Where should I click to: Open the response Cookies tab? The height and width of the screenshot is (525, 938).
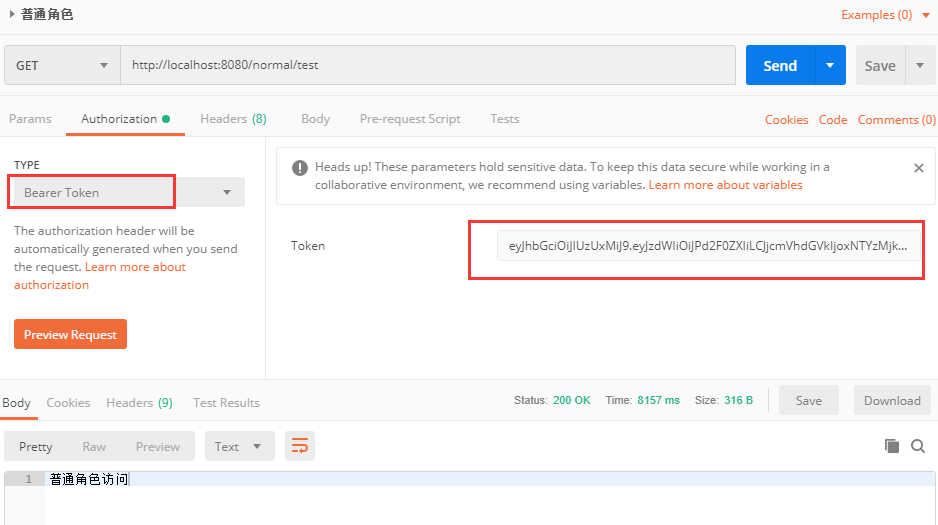pyautogui.click(x=68, y=403)
